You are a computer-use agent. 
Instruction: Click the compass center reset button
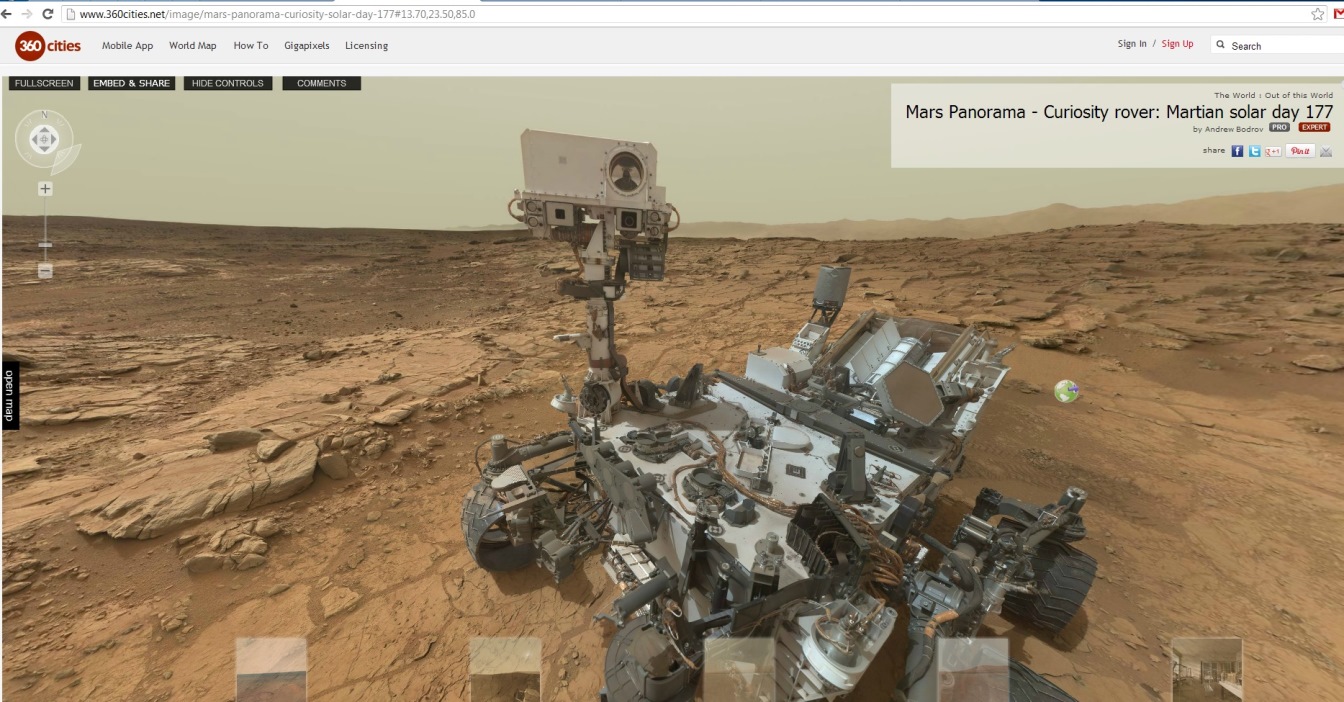tap(44, 139)
